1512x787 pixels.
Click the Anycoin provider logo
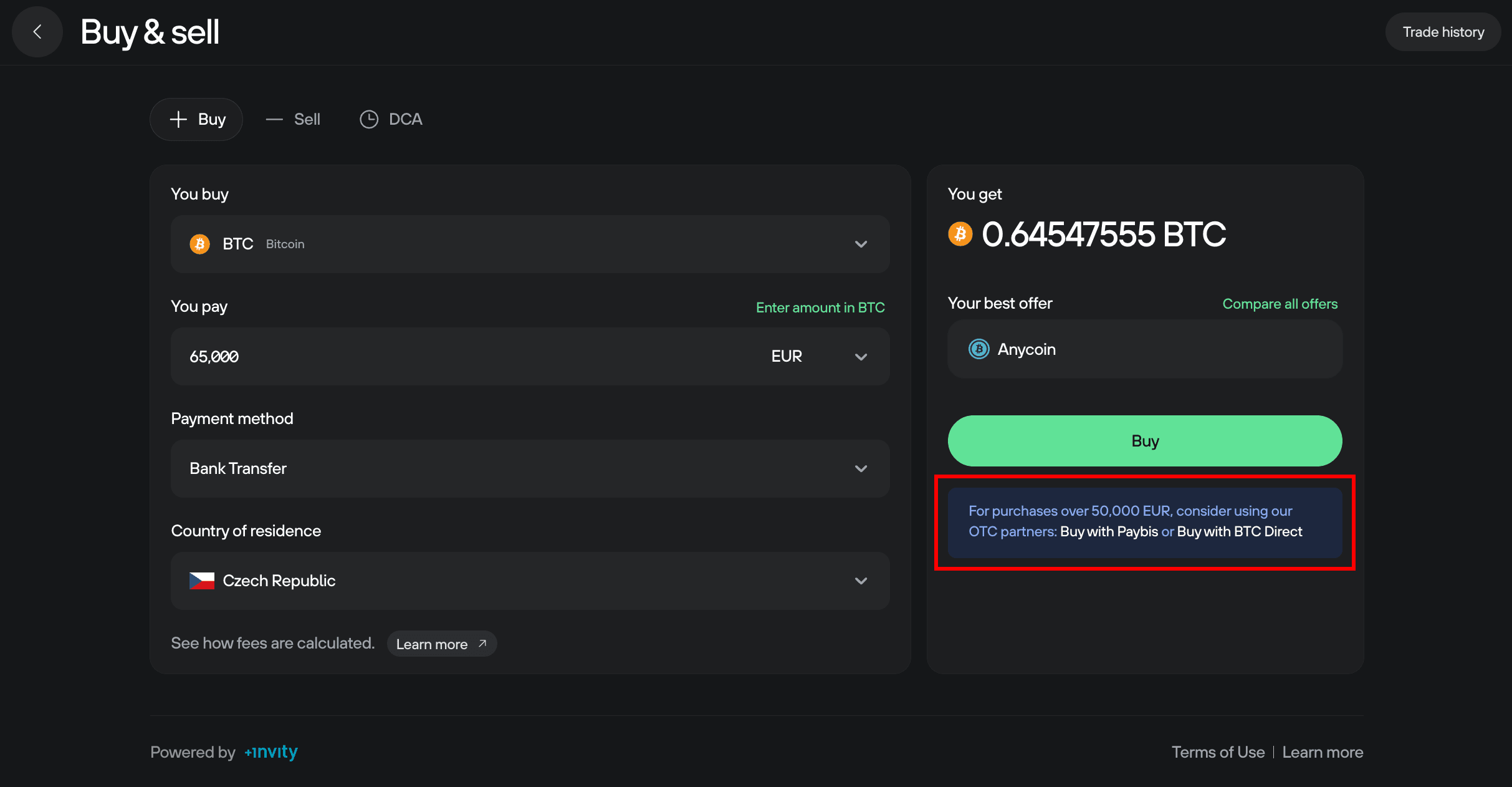(978, 349)
